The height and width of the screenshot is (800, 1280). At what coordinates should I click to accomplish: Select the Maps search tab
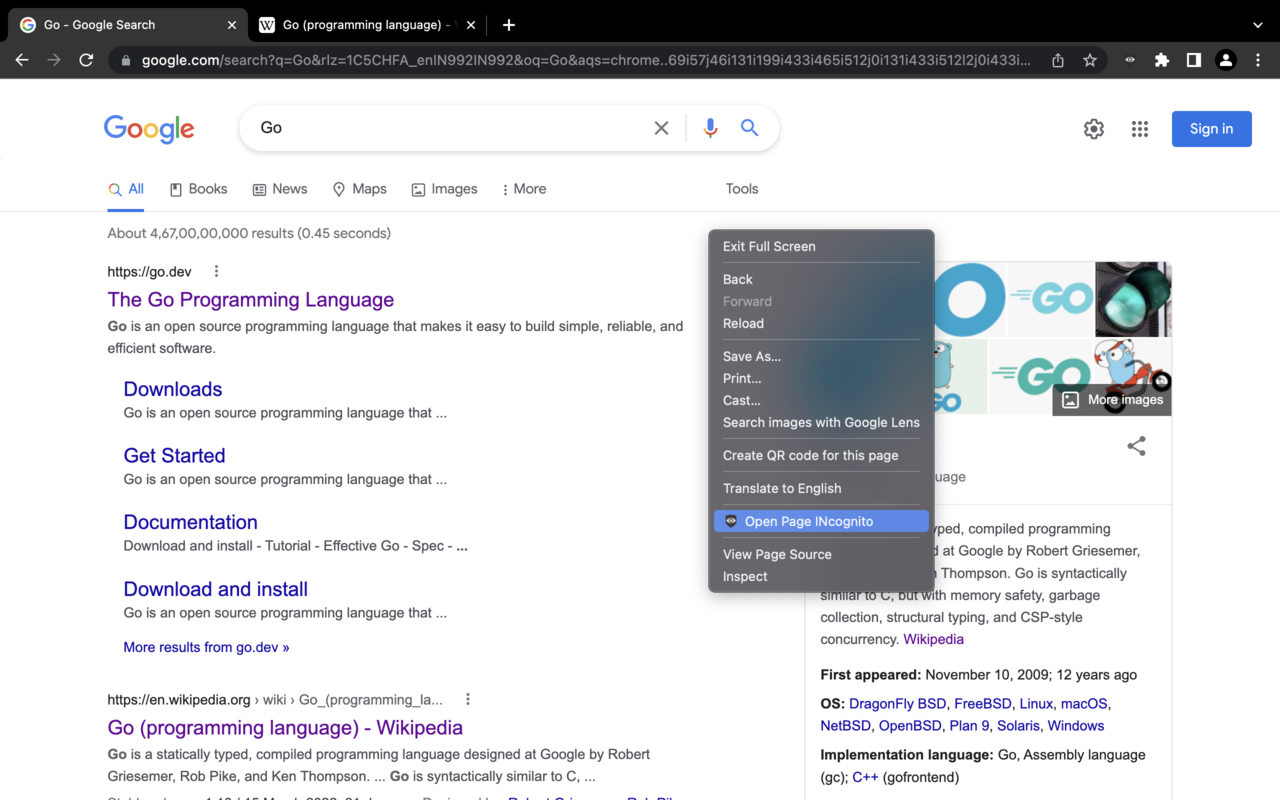tap(359, 189)
